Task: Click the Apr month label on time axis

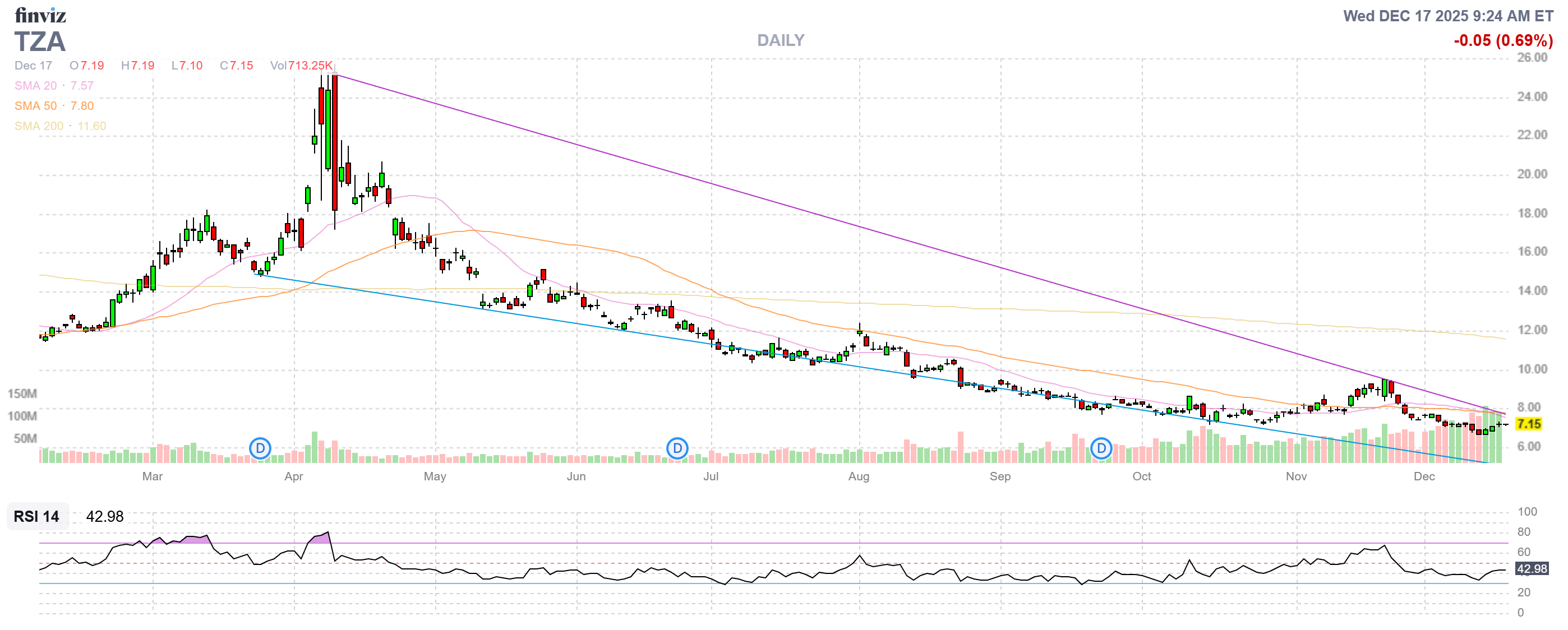Action: tap(293, 476)
